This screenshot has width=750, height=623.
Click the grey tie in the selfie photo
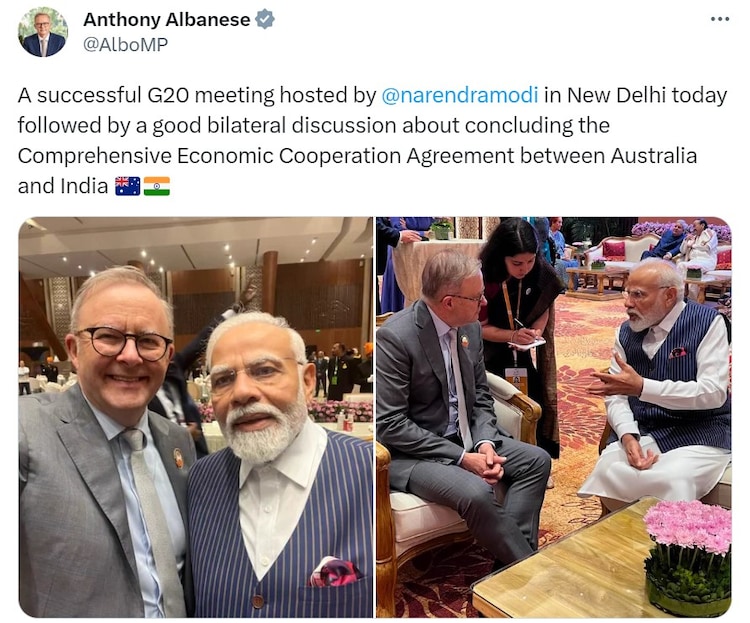[154, 517]
